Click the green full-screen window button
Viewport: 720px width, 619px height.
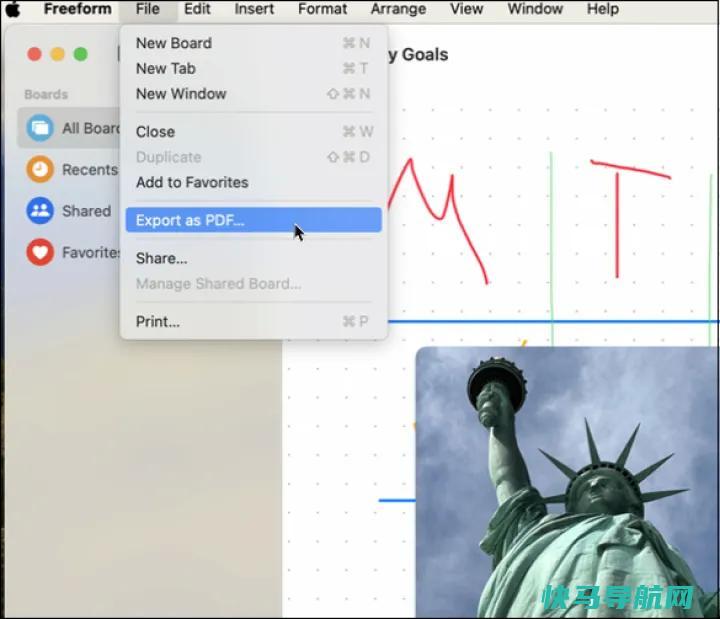coord(81,54)
